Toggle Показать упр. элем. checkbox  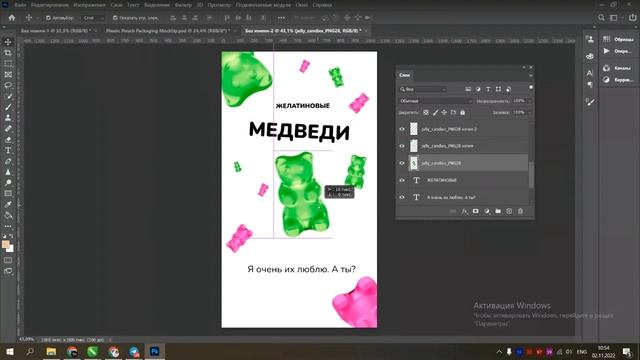115,18
